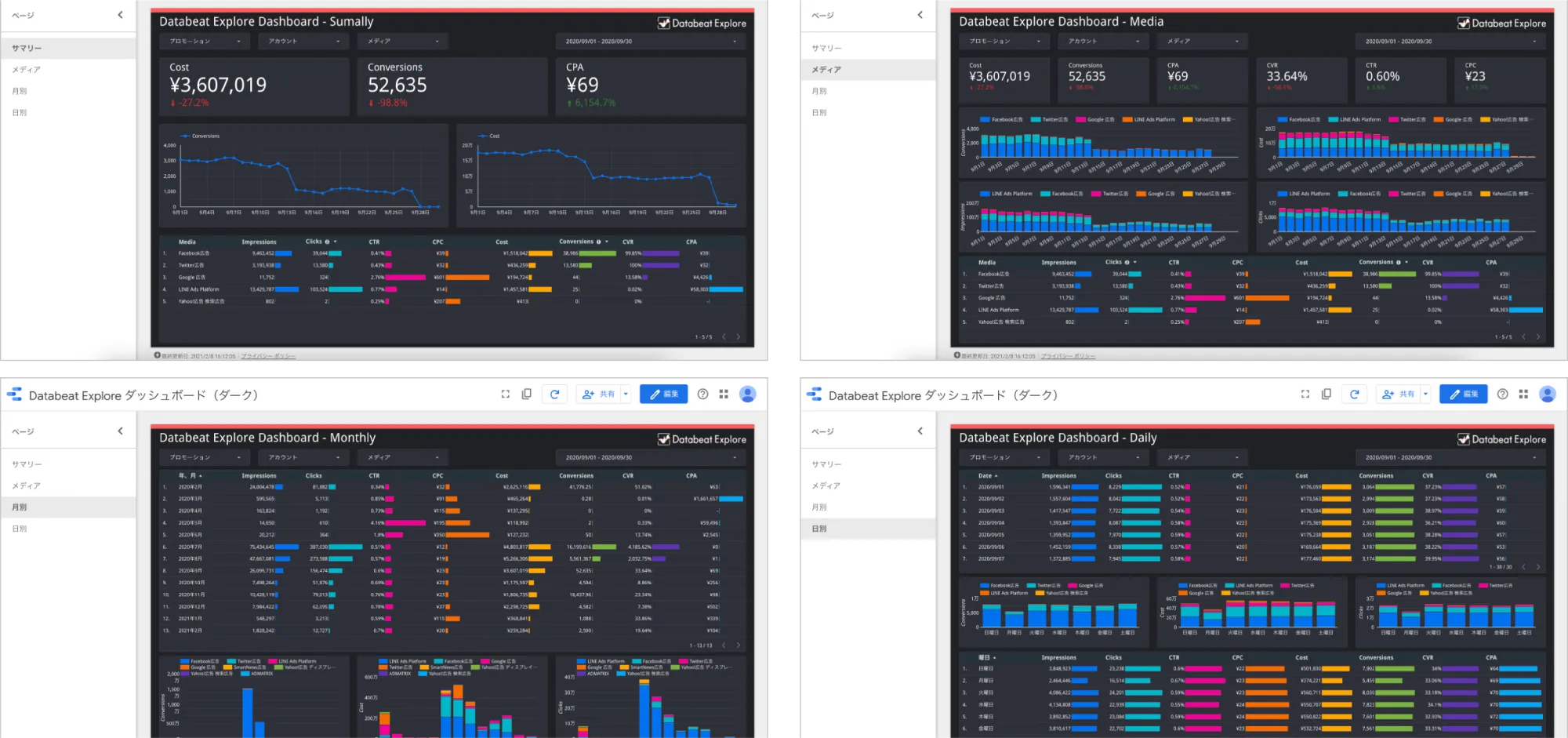Refresh data in the Monthly dashboard window

coord(554,394)
